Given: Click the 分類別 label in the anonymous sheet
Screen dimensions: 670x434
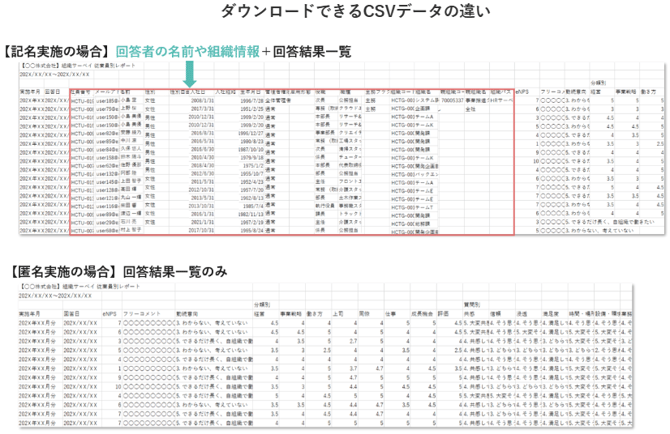Looking at the screenshot, I should click(x=262, y=305).
